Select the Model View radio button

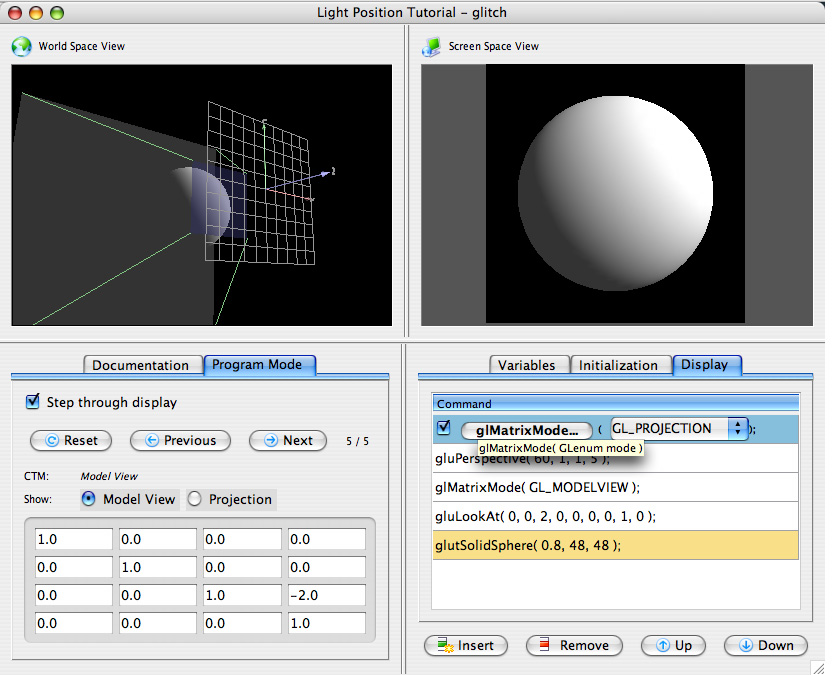89,499
